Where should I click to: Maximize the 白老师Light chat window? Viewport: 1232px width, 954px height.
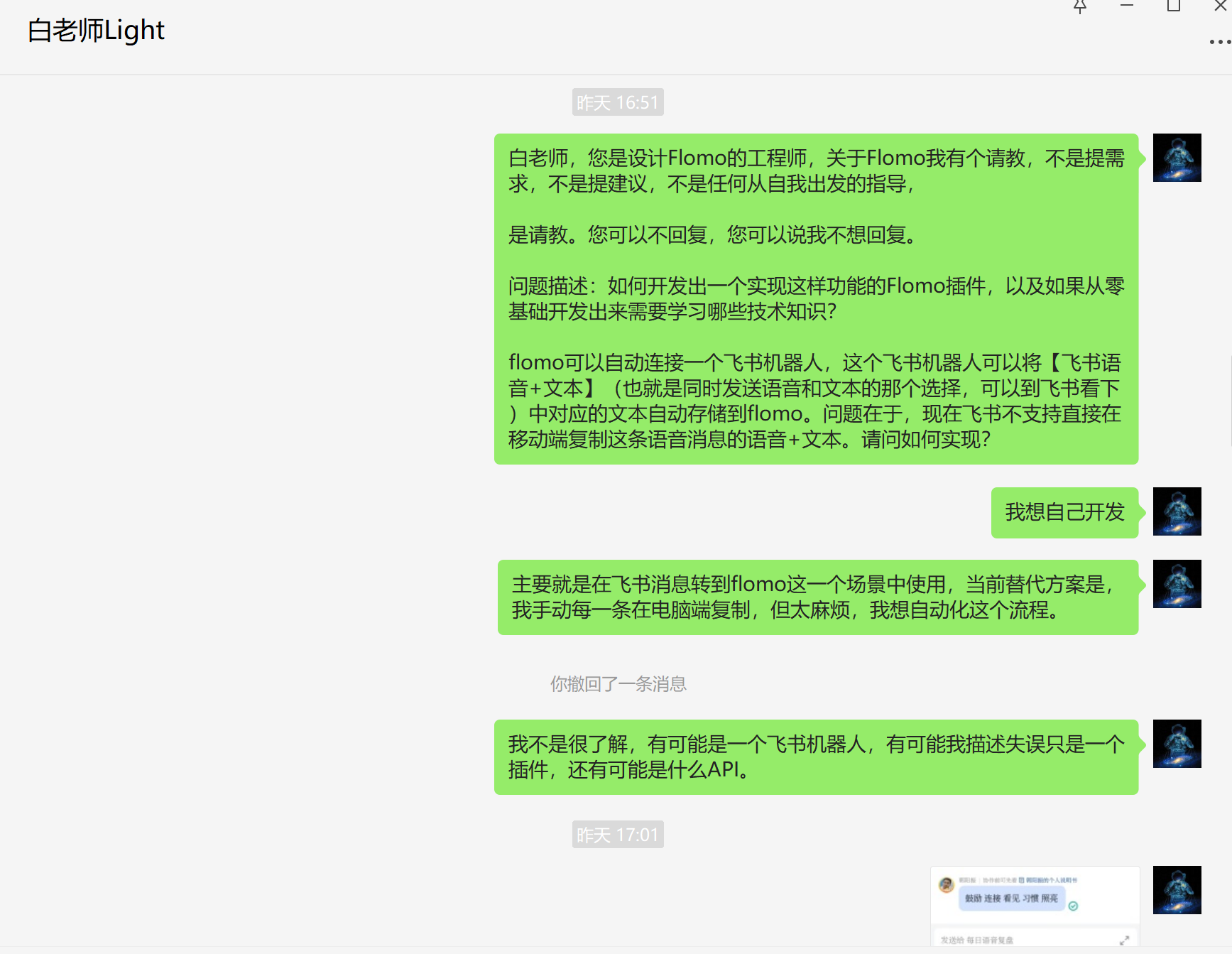(1174, 6)
